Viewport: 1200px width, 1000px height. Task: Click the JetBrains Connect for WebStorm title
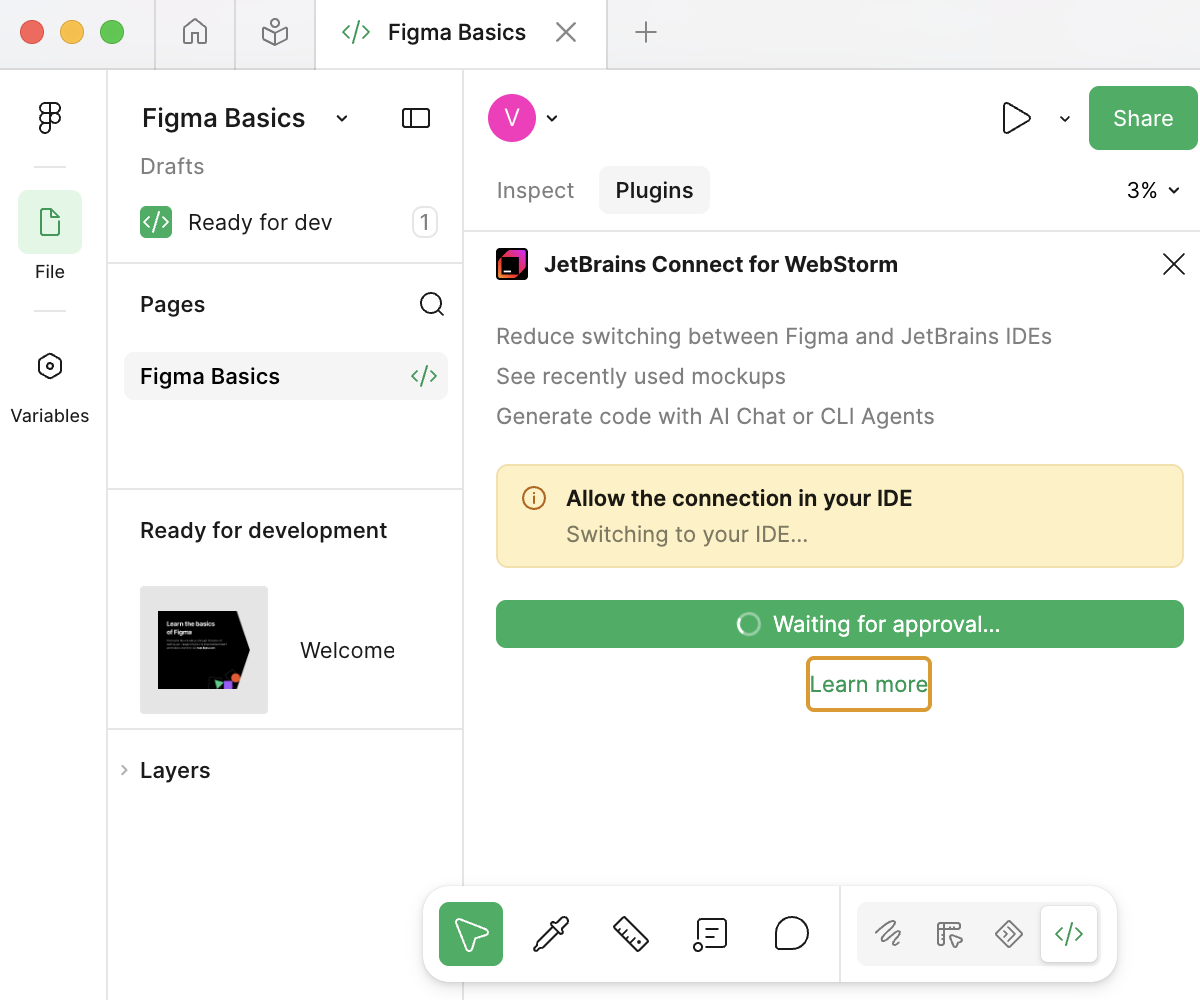(x=721, y=264)
